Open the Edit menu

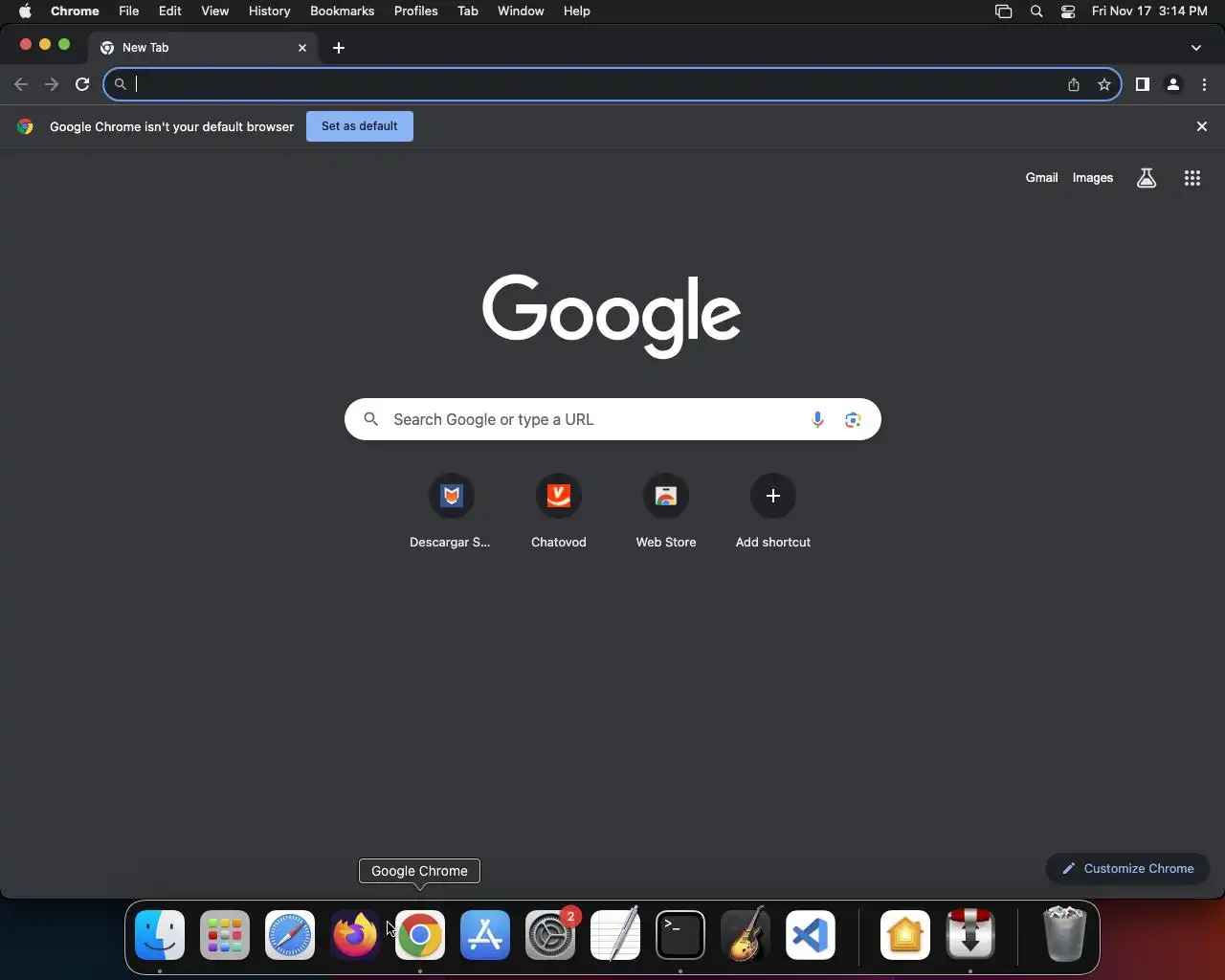coord(170,11)
